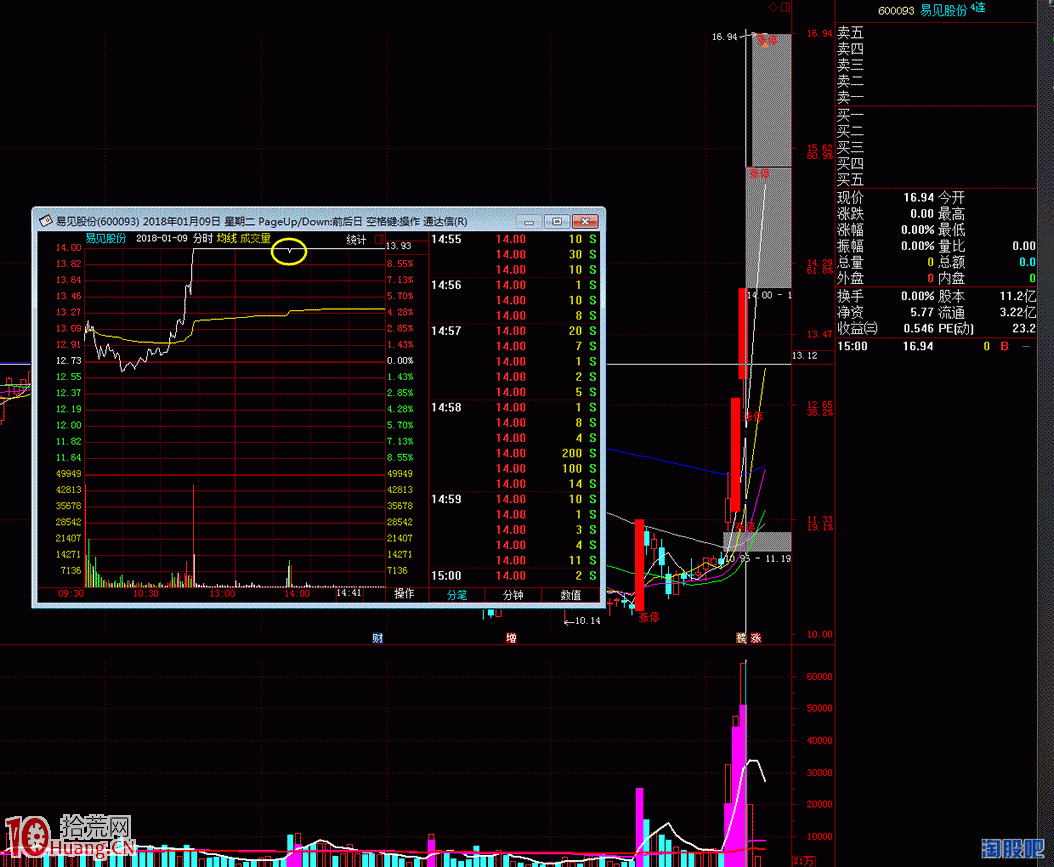Click the 16.94 high price label on chart
The height and width of the screenshot is (867, 1054).
(725, 36)
